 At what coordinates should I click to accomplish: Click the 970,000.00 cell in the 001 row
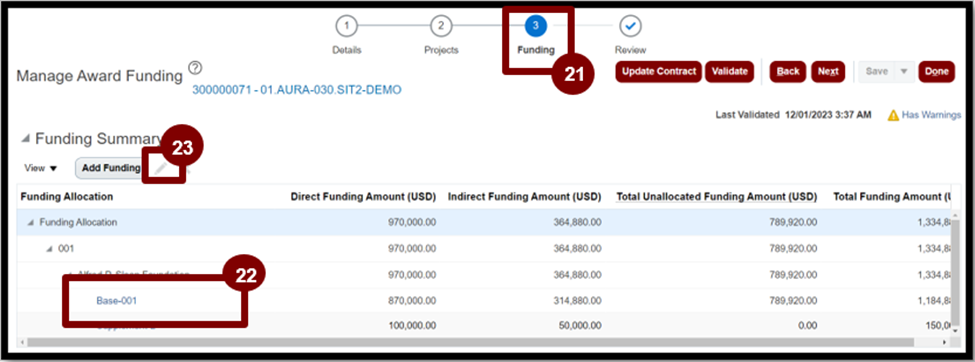[x=411, y=249]
